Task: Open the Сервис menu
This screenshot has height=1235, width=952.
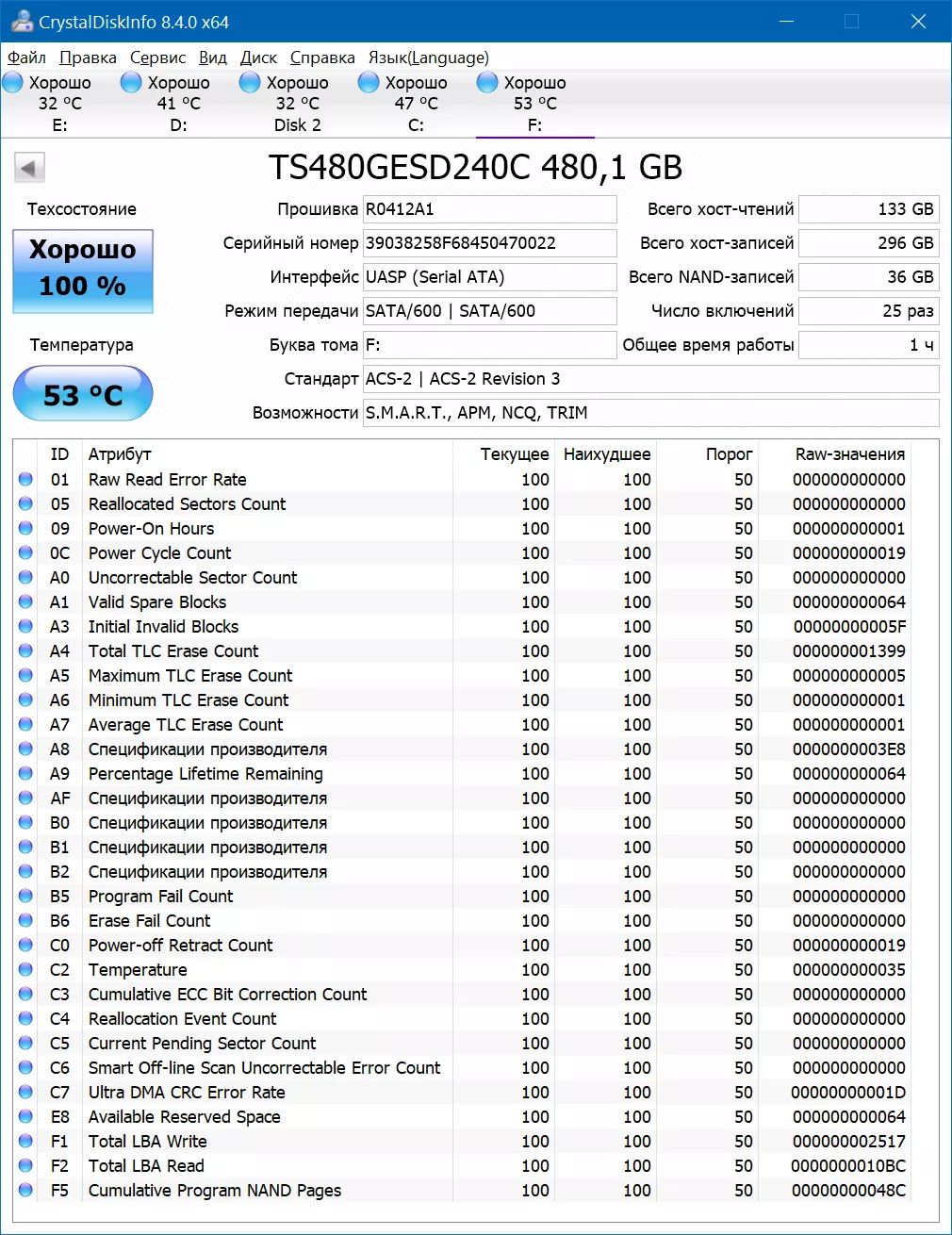Action: pos(157,58)
